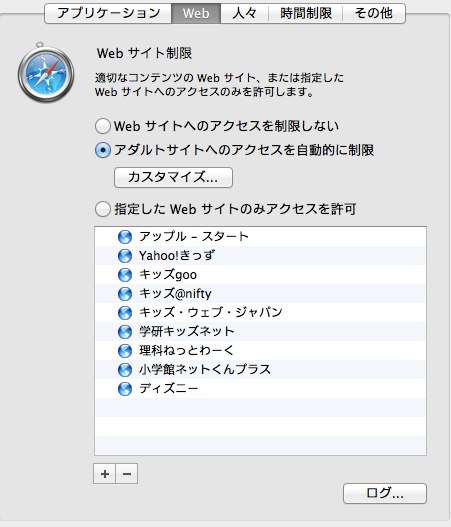
Task: Click globe icon beside 学研キッズネット
Action: click(125, 332)
